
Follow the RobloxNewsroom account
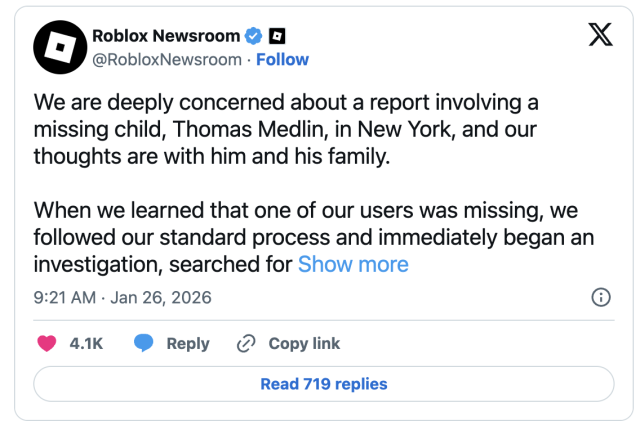click(282, 59)
